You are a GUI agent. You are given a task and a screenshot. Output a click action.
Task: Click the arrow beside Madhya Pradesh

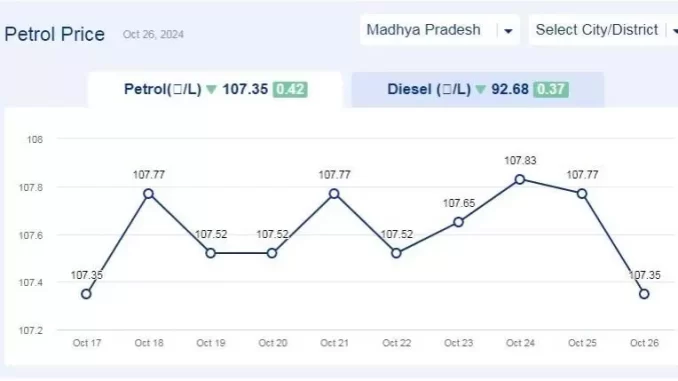pyautogui.click(x=508, y=31)
